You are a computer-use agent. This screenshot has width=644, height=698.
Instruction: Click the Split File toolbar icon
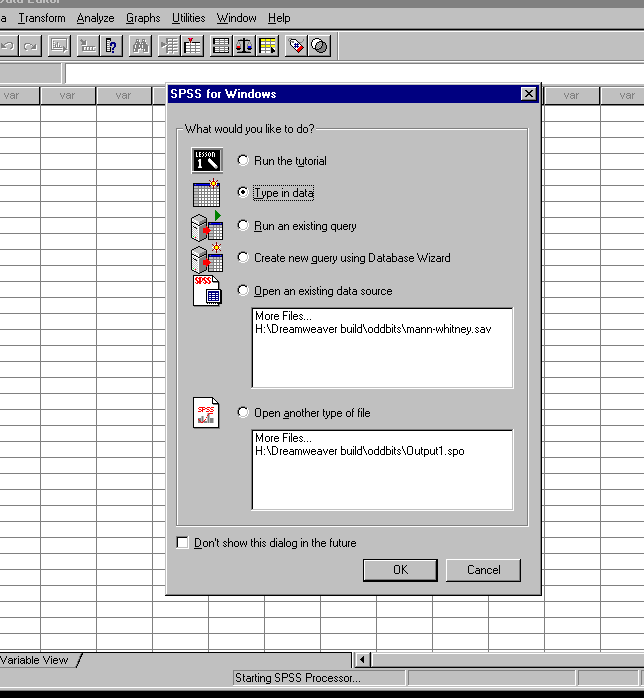point(221,46)
